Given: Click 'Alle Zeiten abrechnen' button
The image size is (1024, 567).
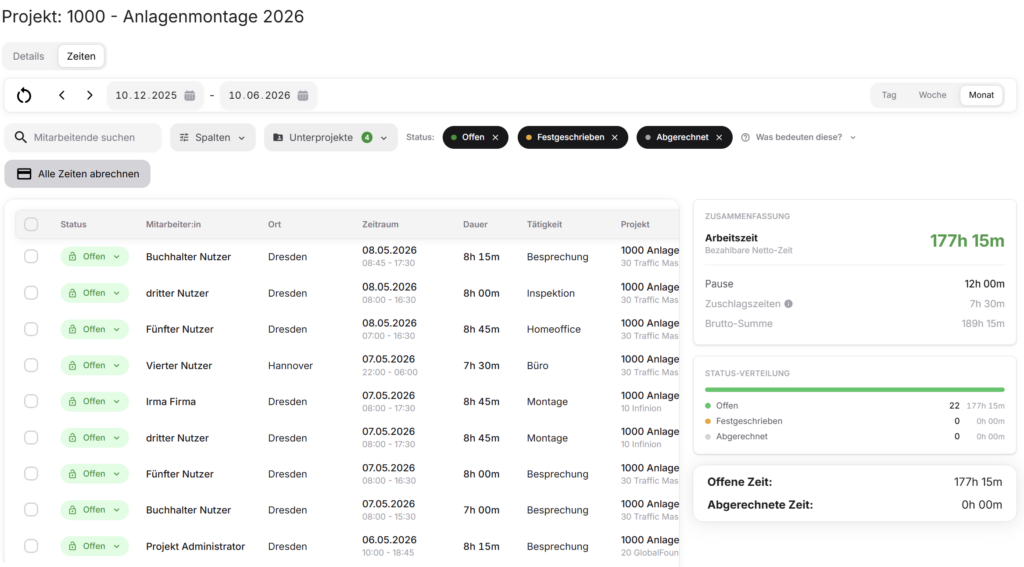Looking at the screenshot, I should (x=78, y=174).
